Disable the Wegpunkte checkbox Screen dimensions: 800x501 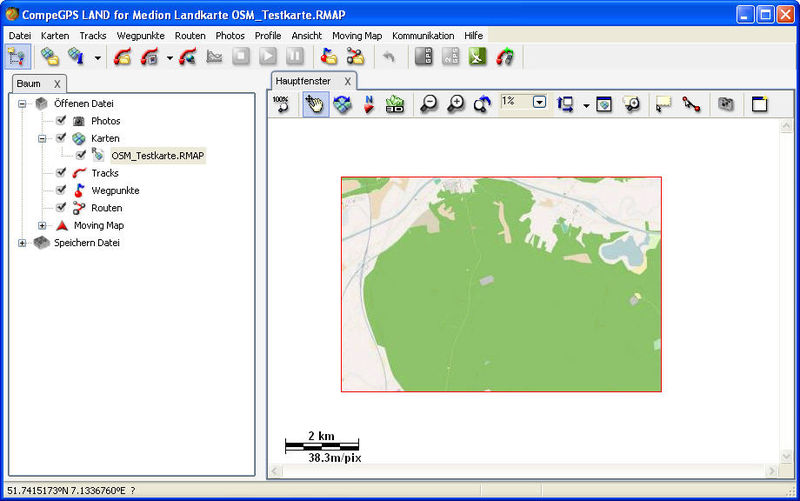click(61, 190)
